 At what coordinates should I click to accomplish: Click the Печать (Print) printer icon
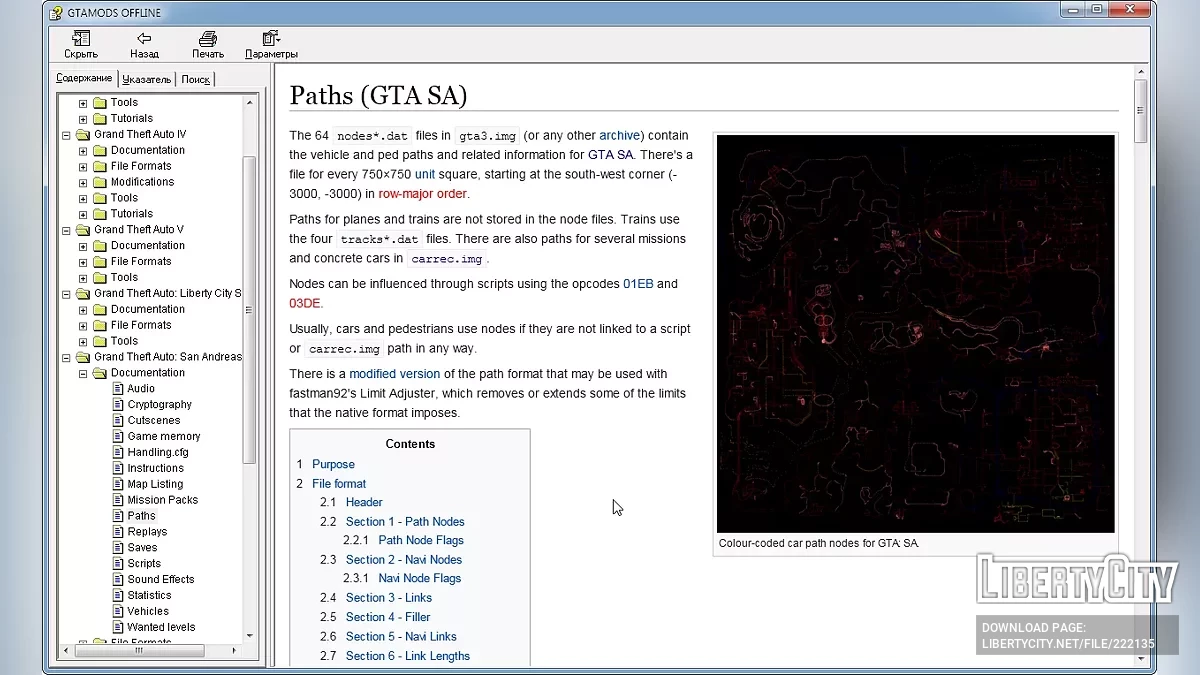click(208, 39)
